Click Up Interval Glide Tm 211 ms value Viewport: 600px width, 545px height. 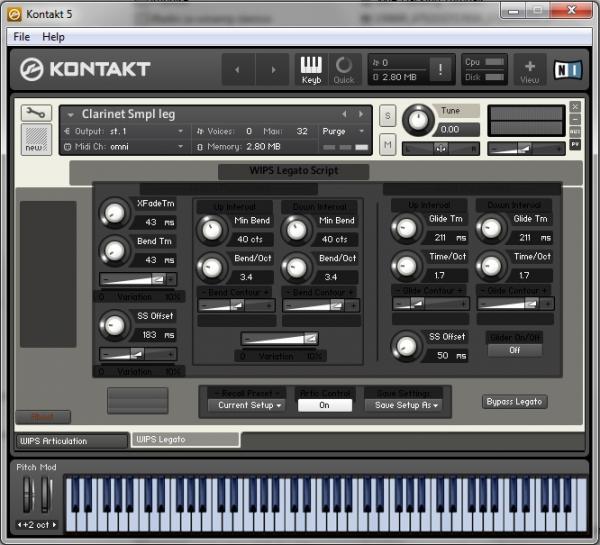click(x=446, y=238)
